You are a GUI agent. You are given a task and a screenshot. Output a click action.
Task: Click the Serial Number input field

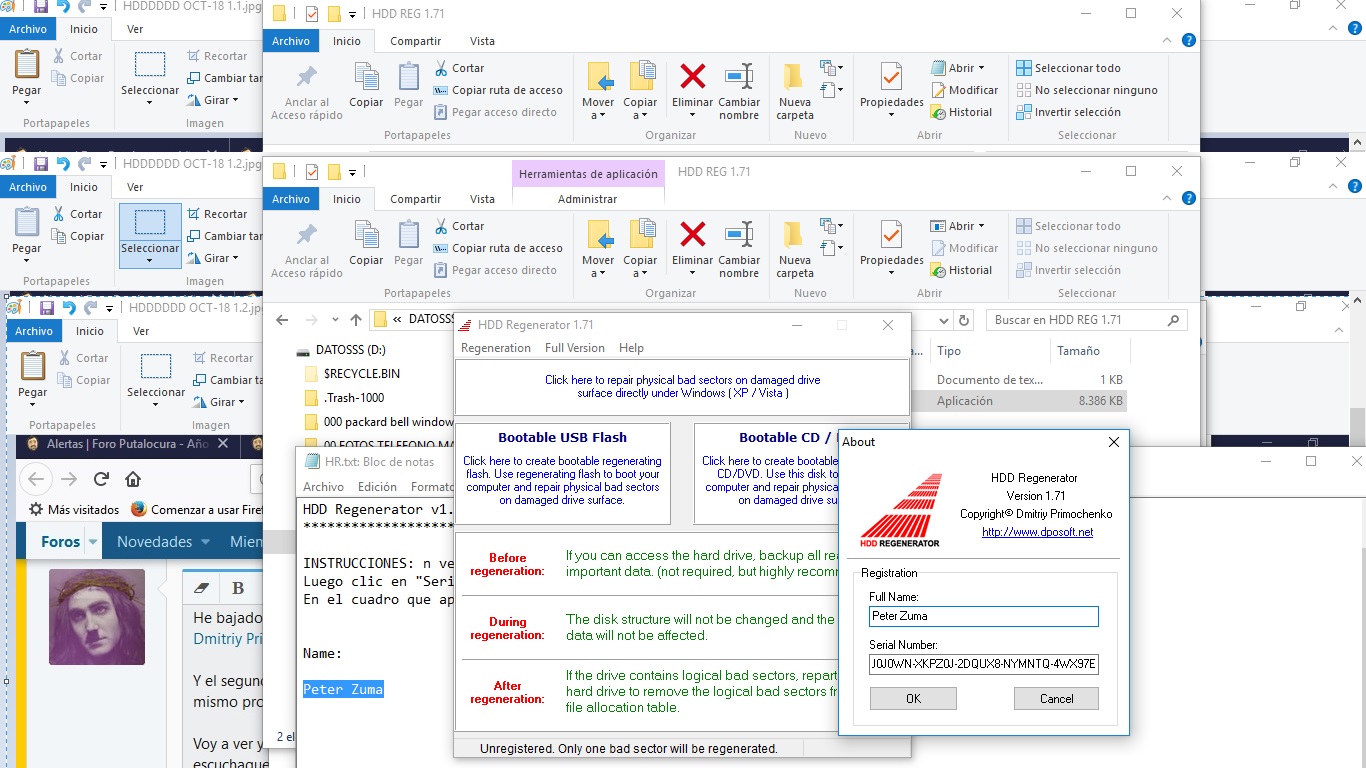pyautogui.click(x=983, y=664)
